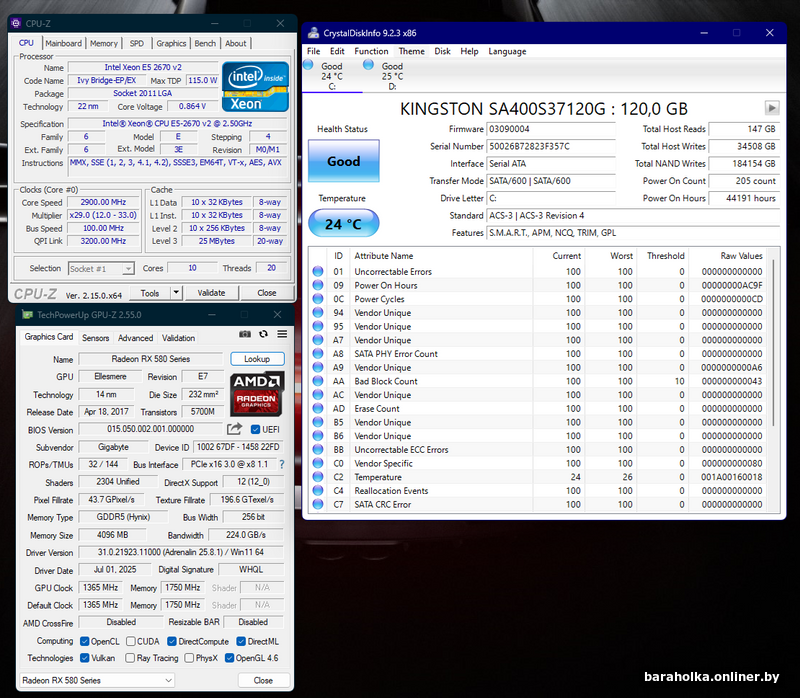
Task: Switch to the Sensors tab in GPU-Z
Action: (x=95, y=338)
